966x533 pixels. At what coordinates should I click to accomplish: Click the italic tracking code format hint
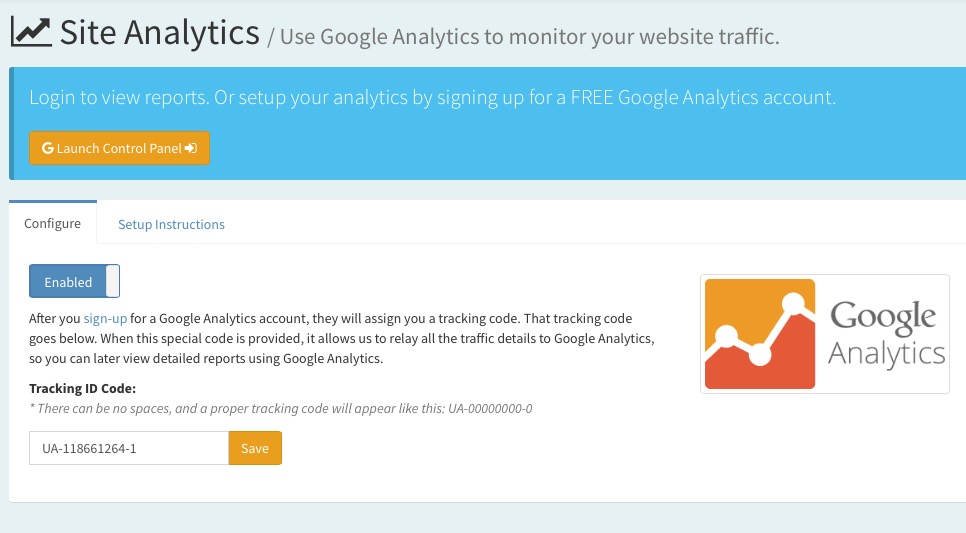pyautogui.click(x=280, y=408)
